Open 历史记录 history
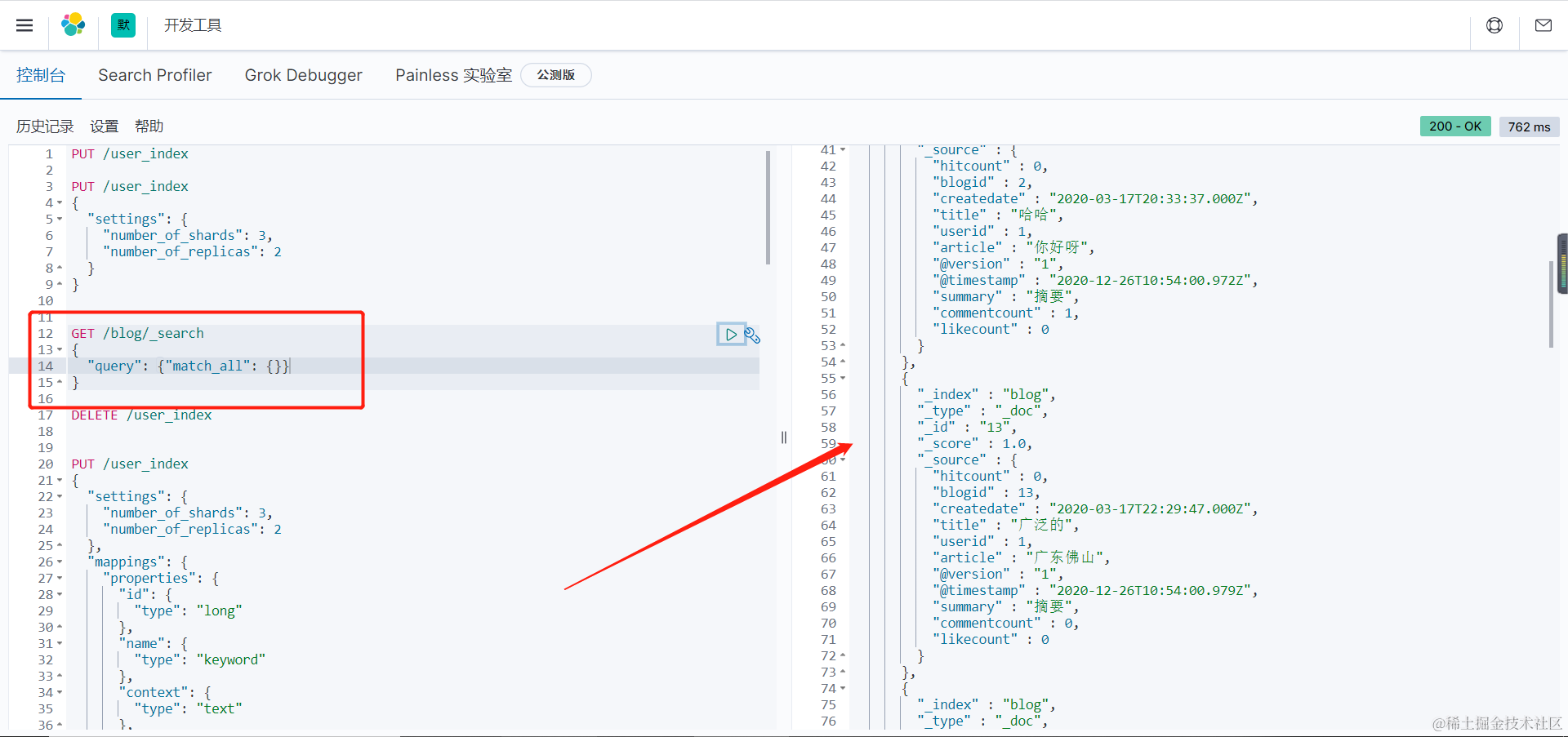 45,127
